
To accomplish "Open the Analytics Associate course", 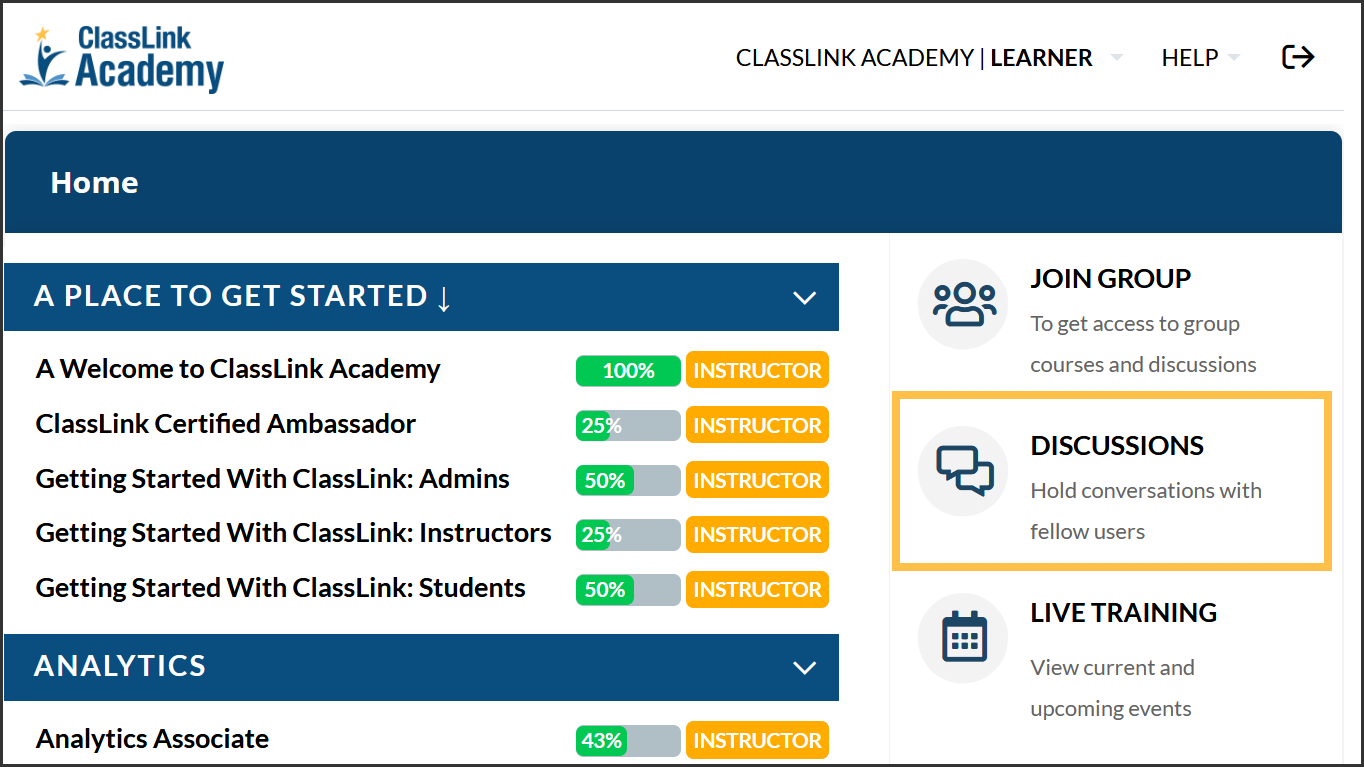I will tap(152, 739).
